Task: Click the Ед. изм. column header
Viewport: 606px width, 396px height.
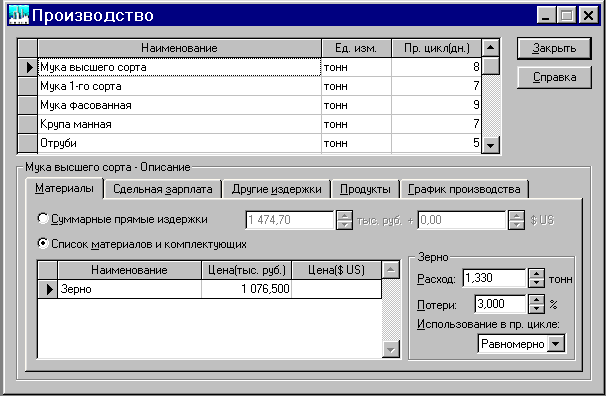Action: point(356,48)
